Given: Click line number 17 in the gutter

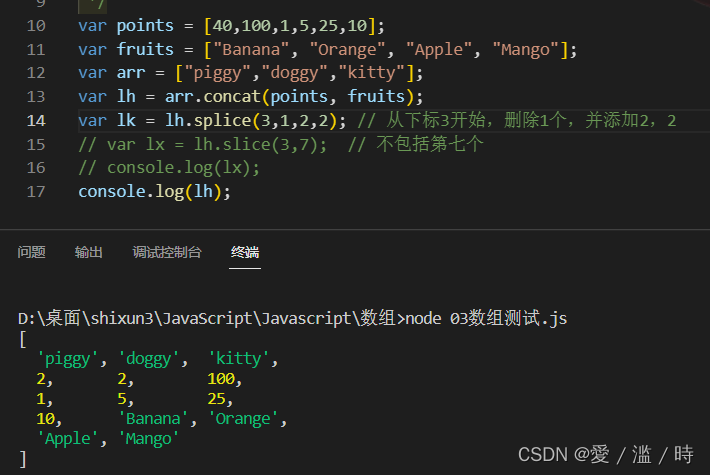Looking at the screenshot, I should [x=36, y=192].
